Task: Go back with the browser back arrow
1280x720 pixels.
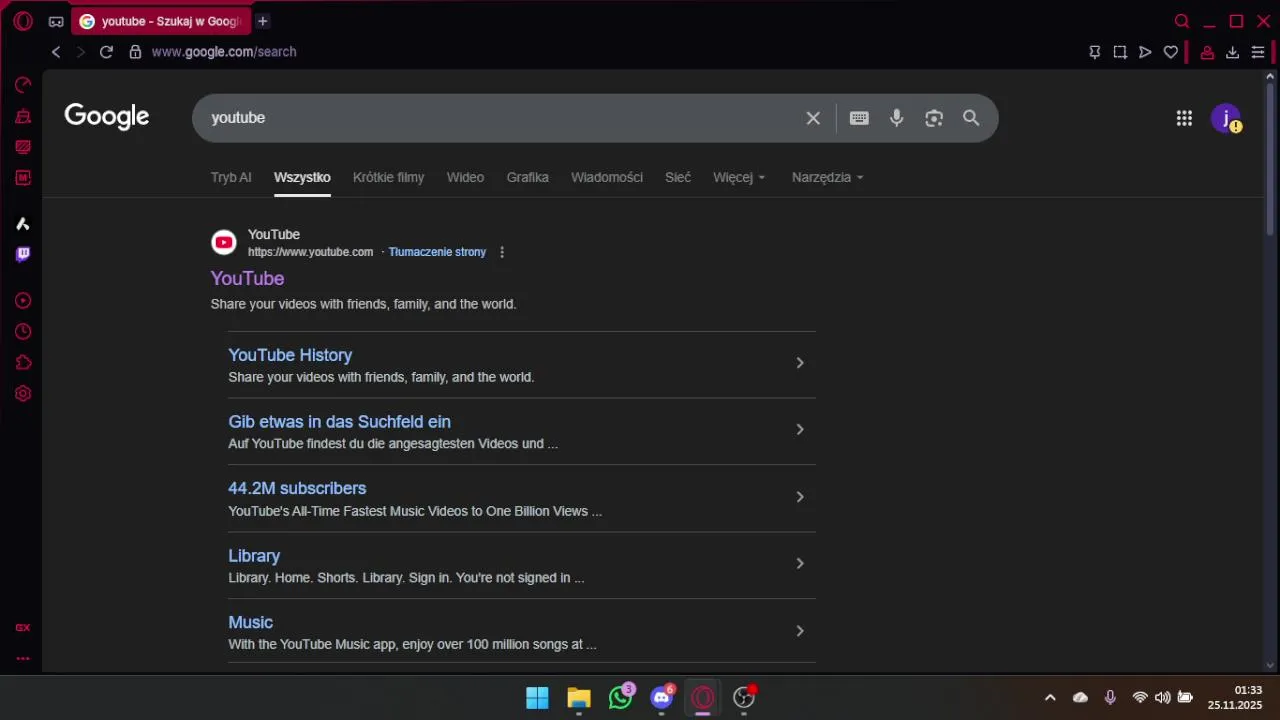Action: tap(56, 52)
